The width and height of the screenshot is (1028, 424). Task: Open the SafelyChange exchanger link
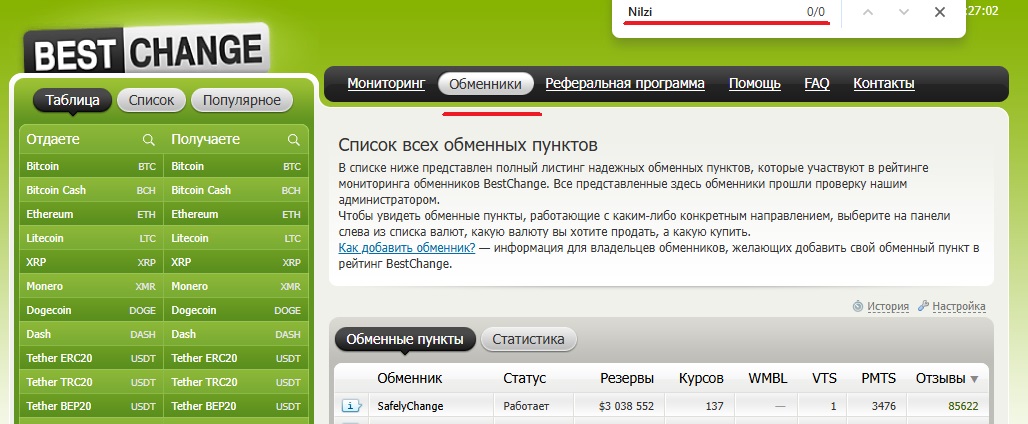[x=410, y=406]
